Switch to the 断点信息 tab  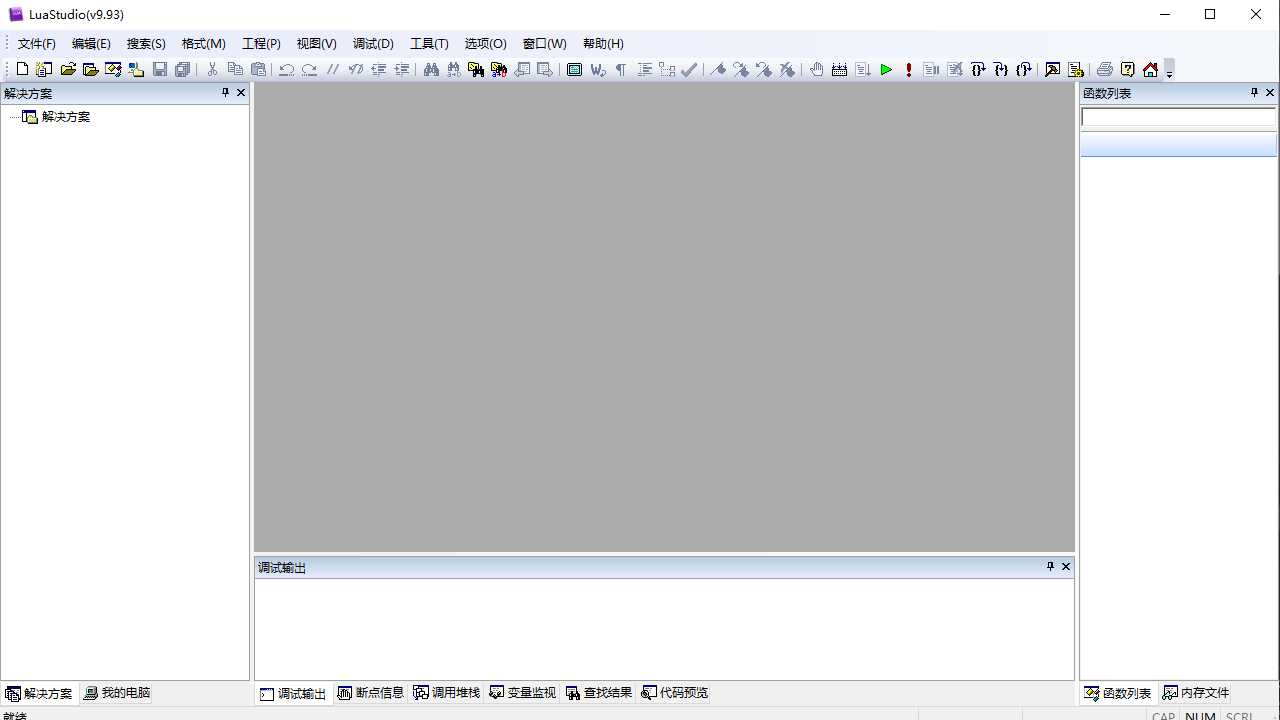371,693
